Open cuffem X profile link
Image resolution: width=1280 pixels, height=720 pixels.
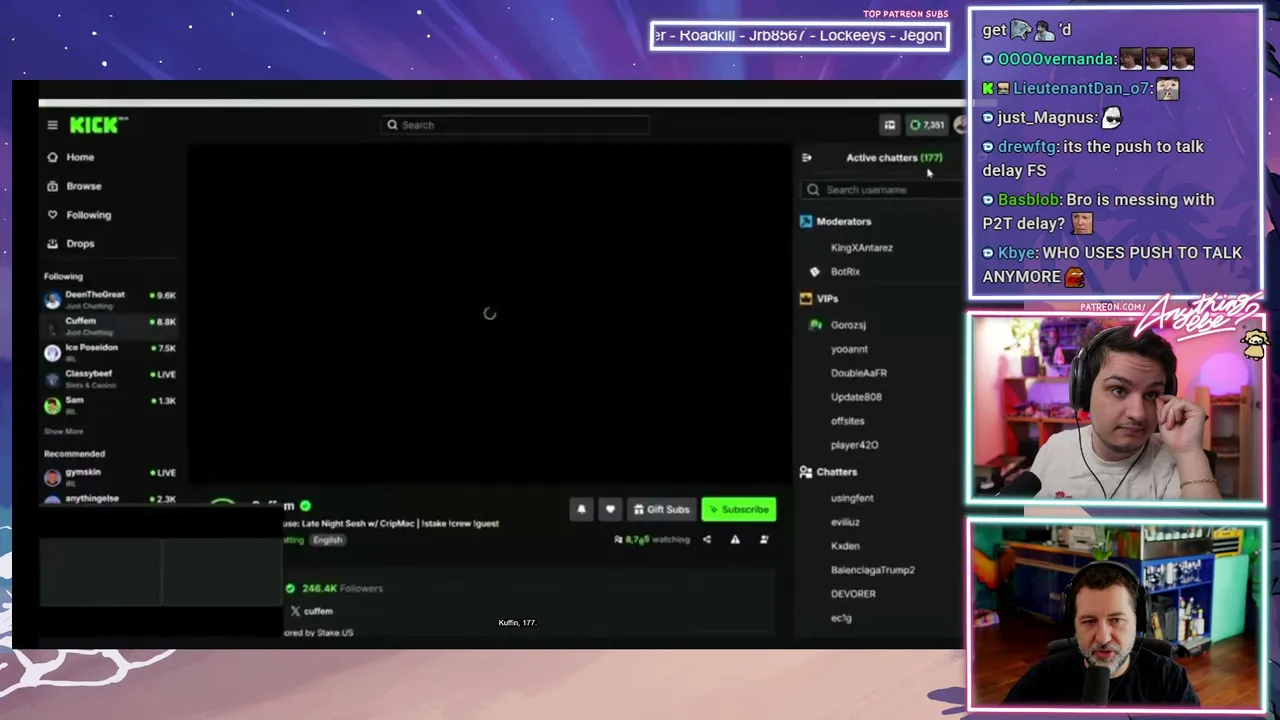(x=311, y=611)
